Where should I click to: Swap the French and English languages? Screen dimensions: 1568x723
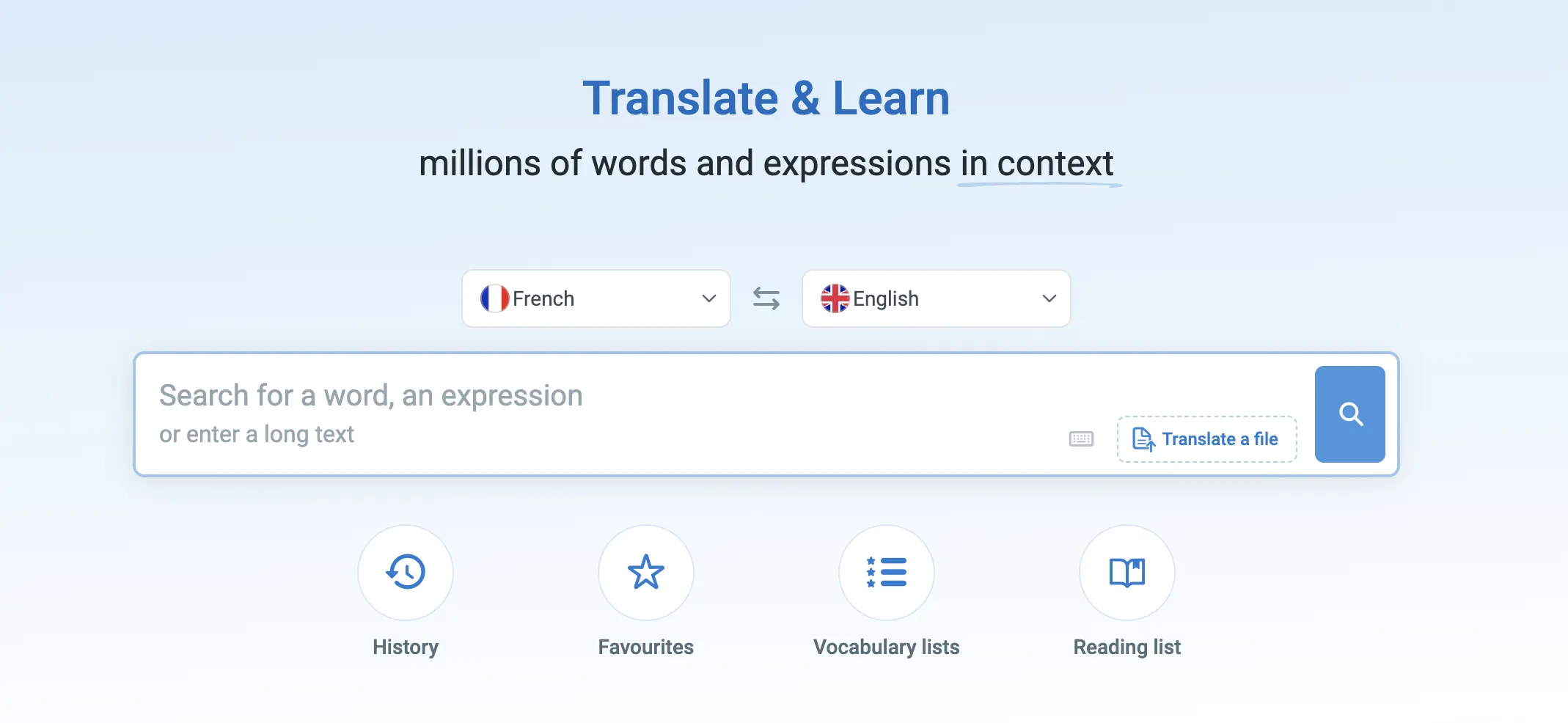766,298
